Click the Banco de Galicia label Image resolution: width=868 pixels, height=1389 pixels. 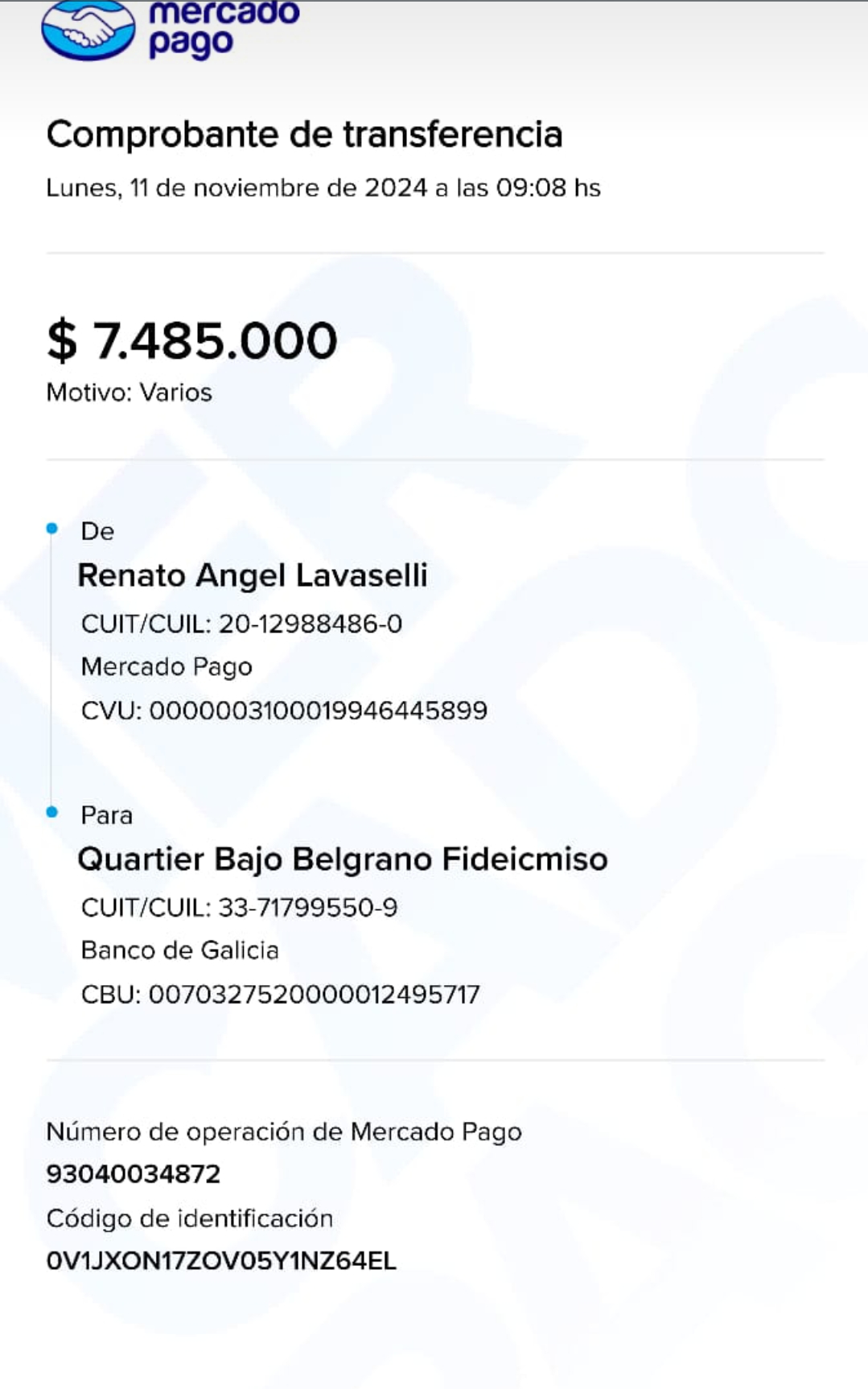179,950
